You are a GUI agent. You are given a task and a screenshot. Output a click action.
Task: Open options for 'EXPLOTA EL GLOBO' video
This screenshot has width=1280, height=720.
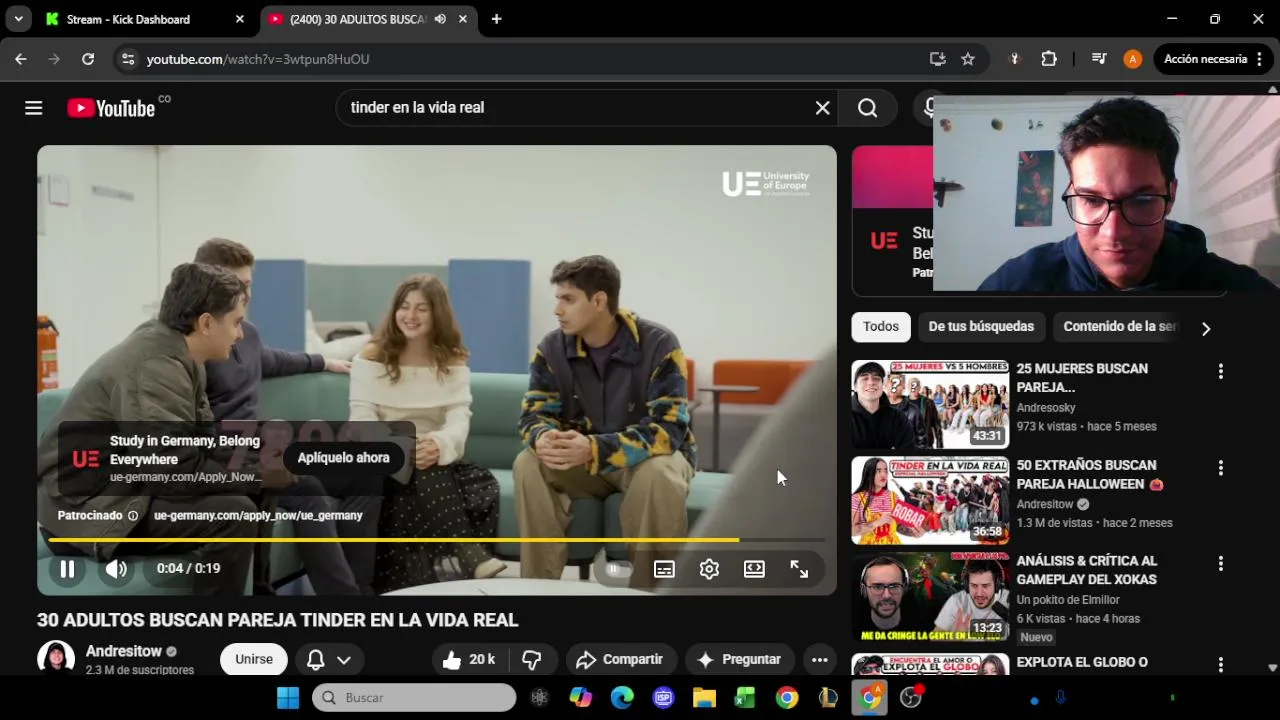1220,664
